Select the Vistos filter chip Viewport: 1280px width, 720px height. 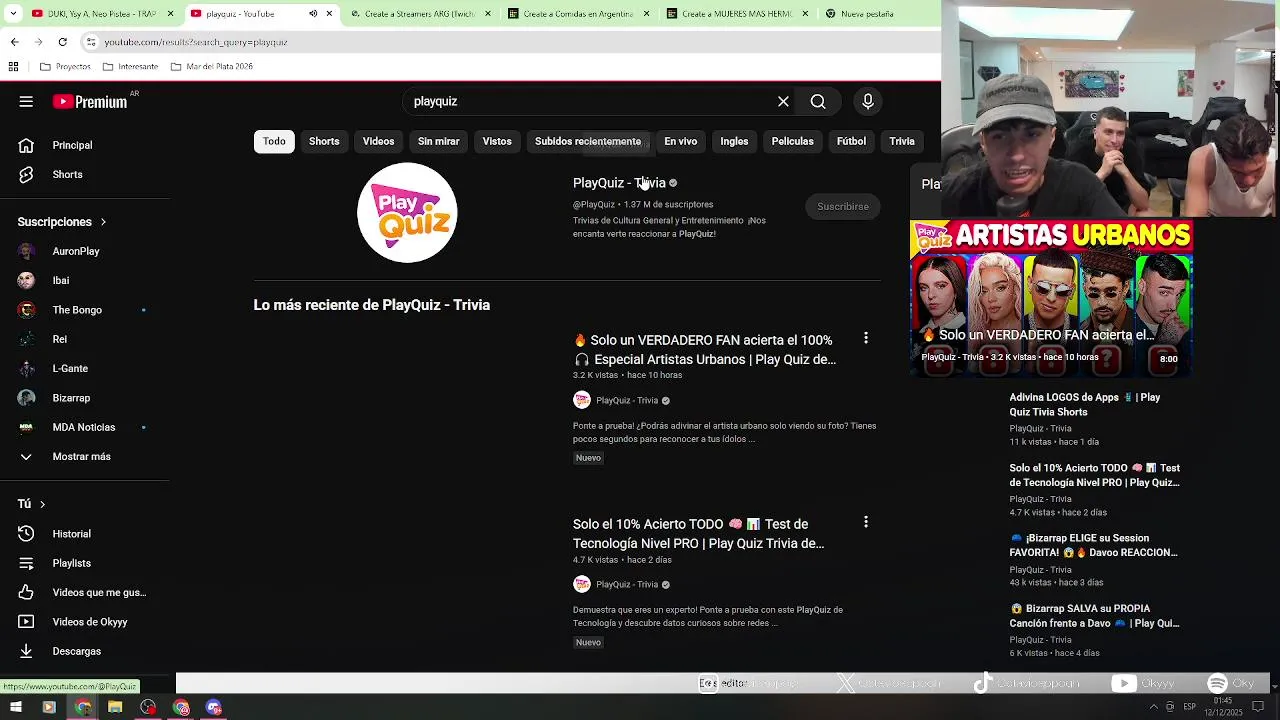497,141
